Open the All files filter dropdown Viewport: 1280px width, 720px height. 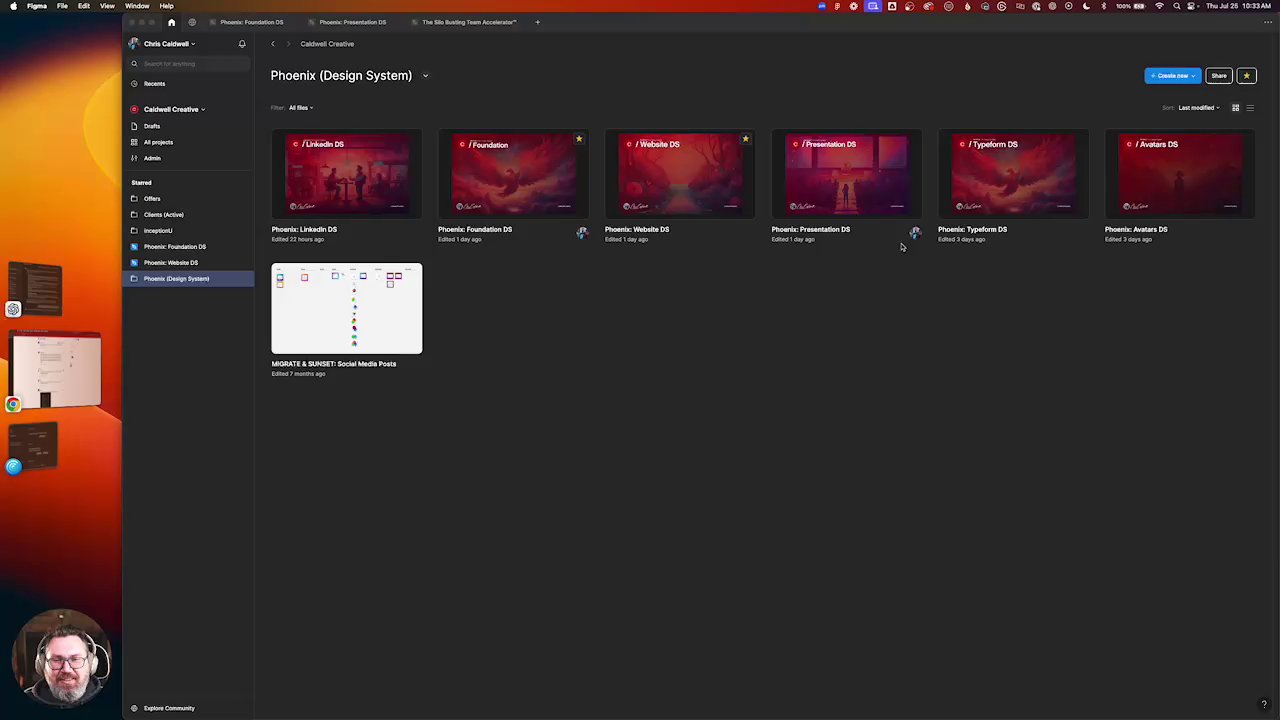(301, 108)
